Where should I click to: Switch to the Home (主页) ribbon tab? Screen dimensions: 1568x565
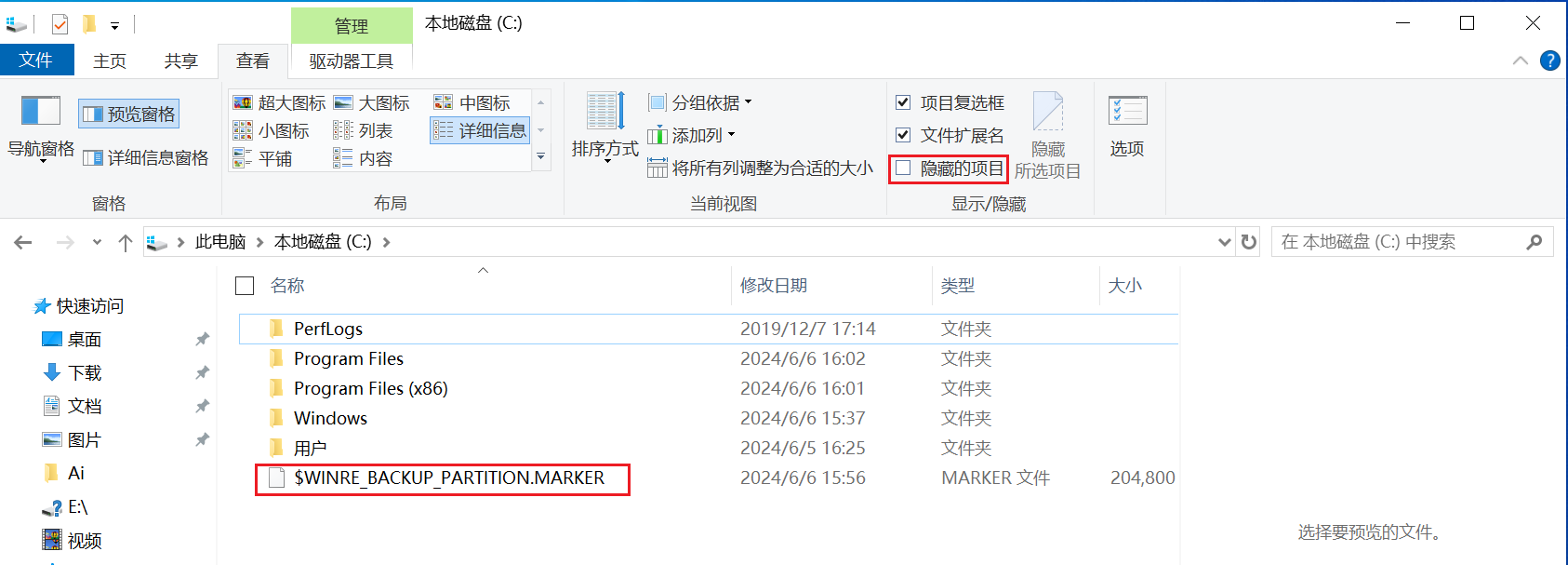tap(110, 61)
